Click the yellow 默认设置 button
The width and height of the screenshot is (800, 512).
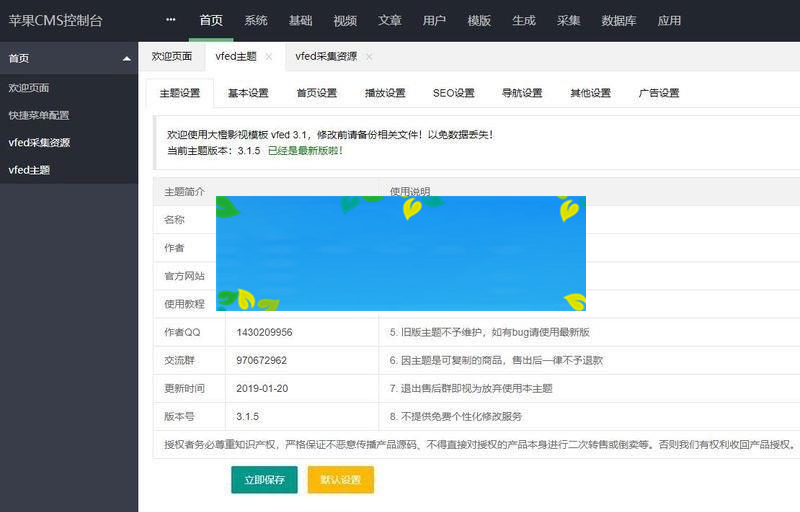(x=340, y=479)
